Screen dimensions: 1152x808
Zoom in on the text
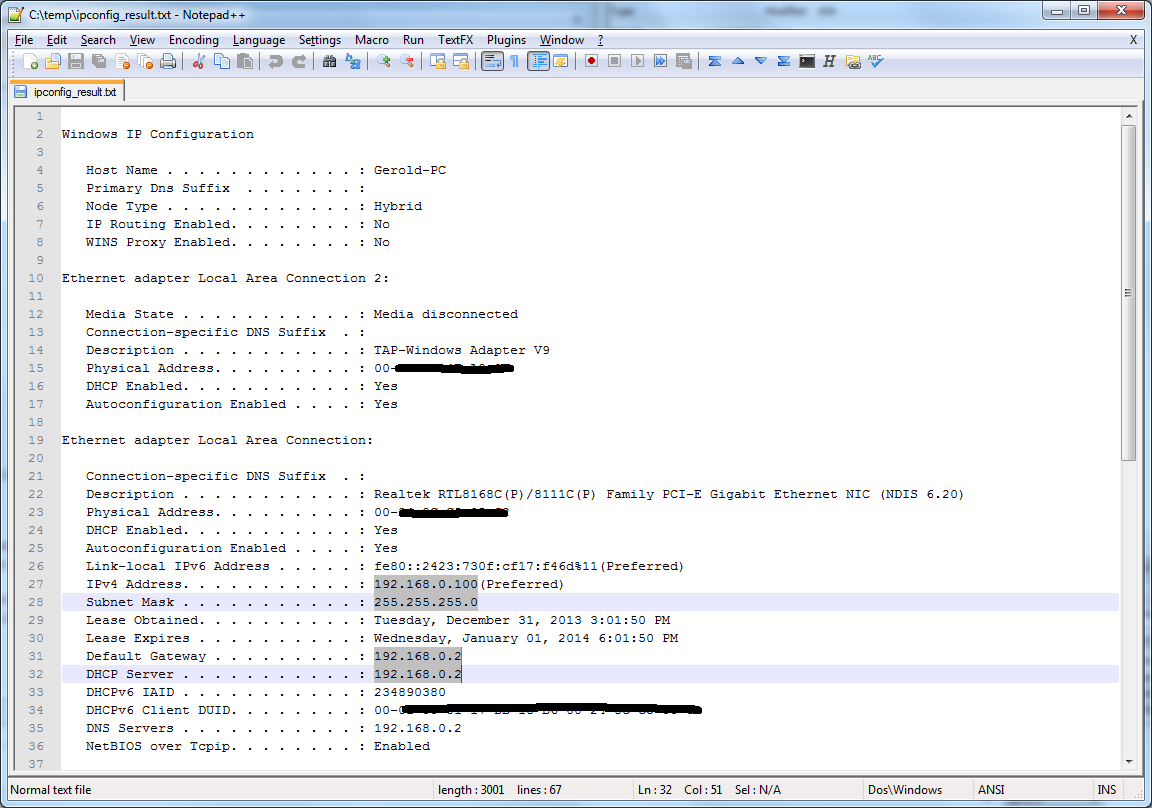tap(381, 61)
